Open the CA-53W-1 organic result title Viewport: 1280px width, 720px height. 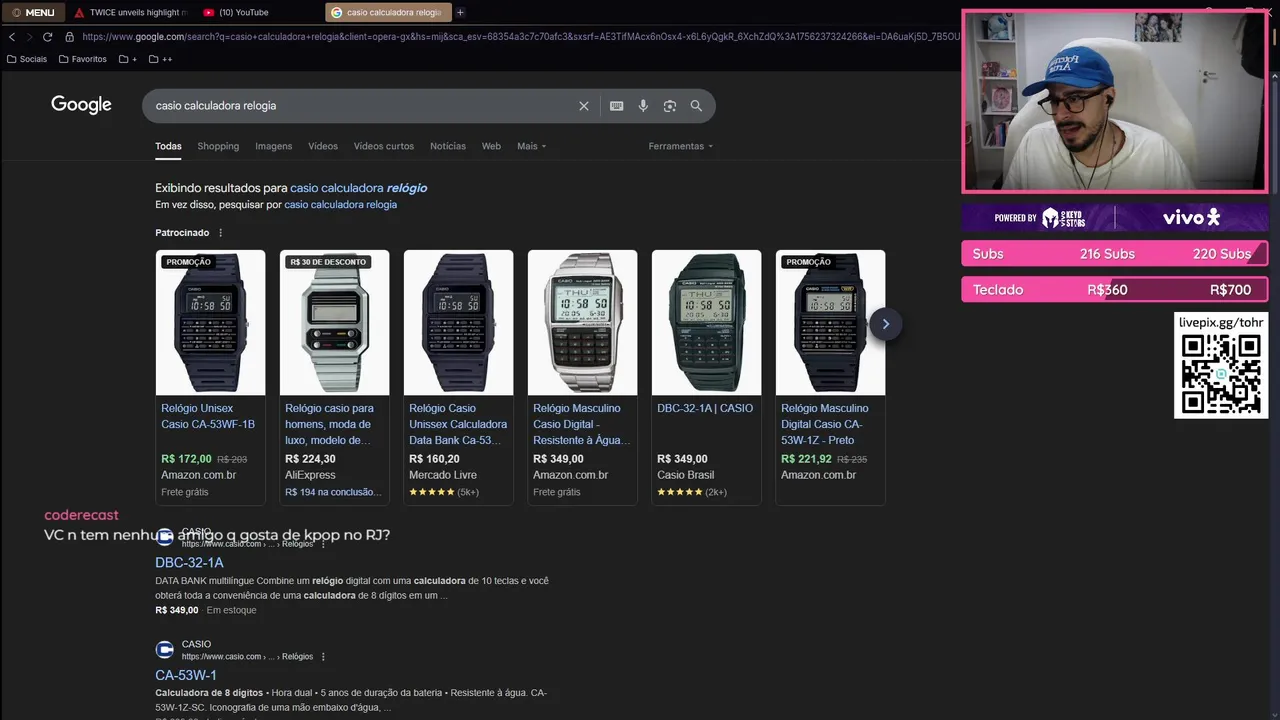[x=186, y=675]
